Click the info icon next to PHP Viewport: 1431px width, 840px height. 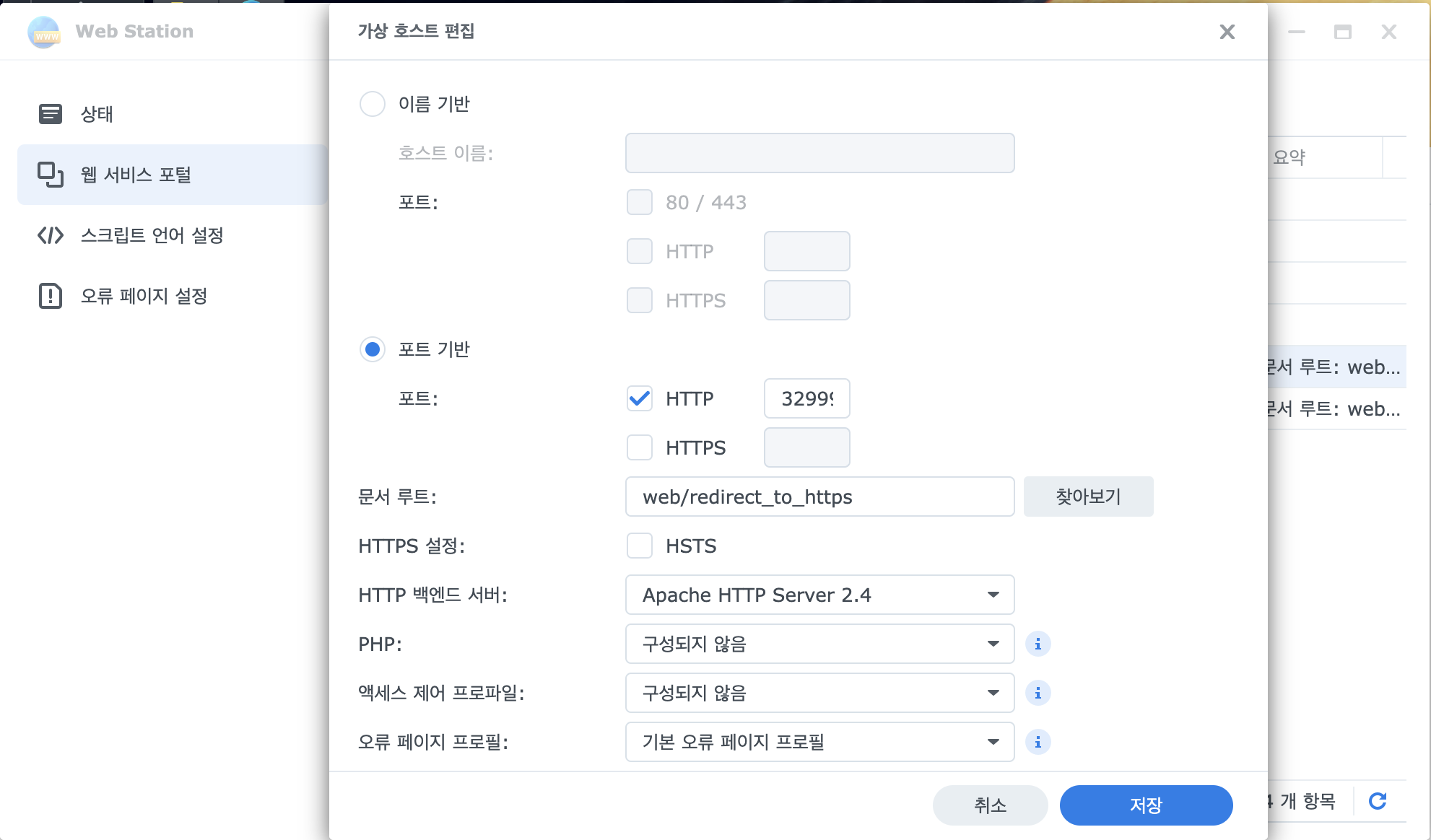(x=1038, y=644)
